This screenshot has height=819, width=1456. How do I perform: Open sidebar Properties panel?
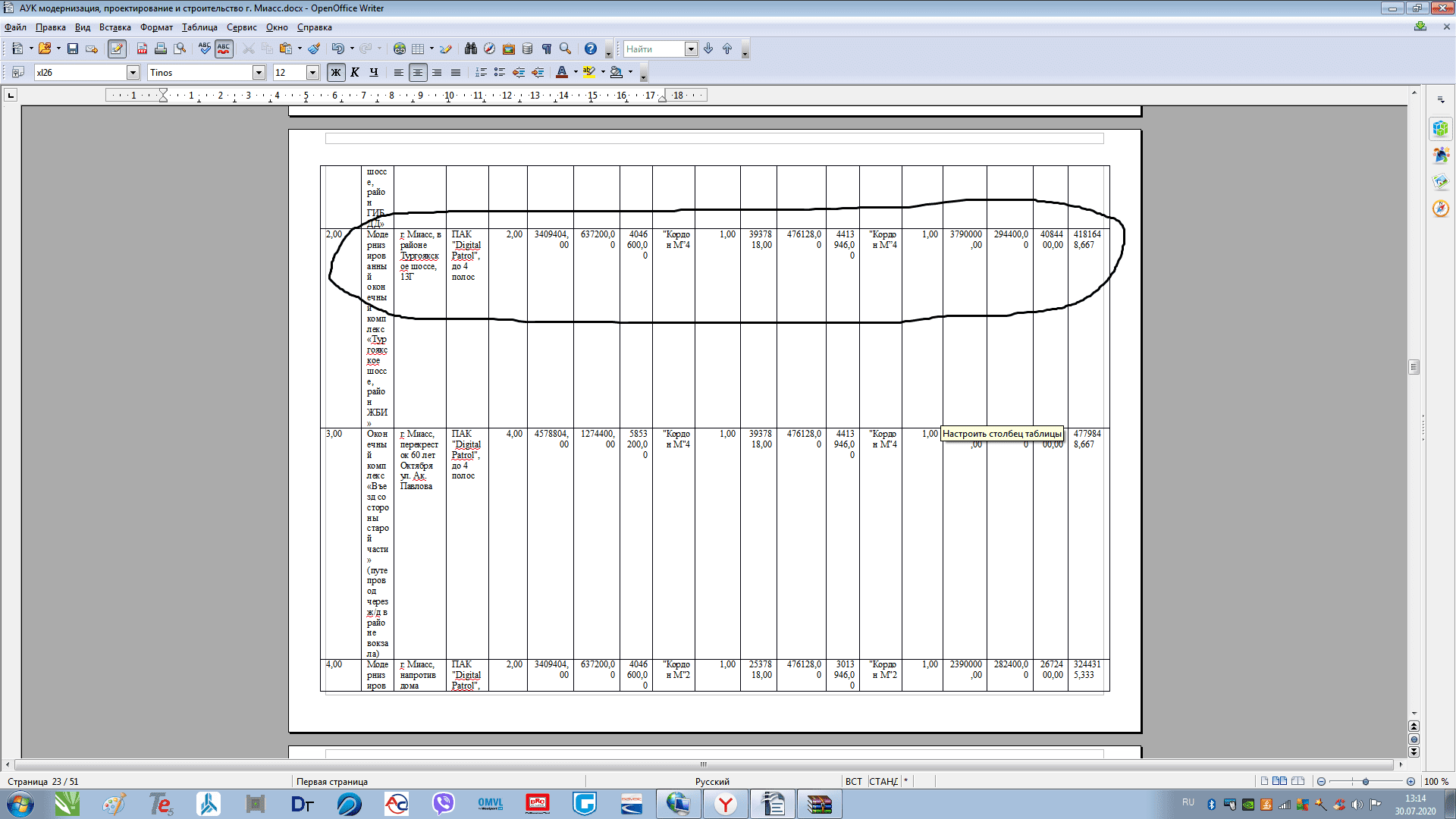coord(1441,129)
